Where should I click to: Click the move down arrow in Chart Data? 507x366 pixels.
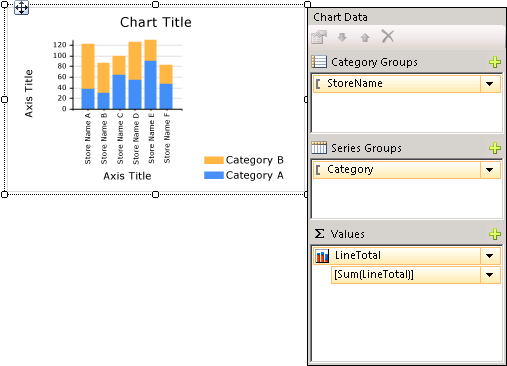(x=342, y=37)
